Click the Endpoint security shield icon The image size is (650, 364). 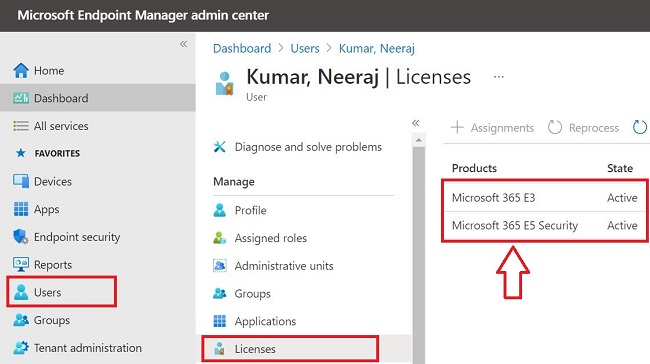click(21, 237)
